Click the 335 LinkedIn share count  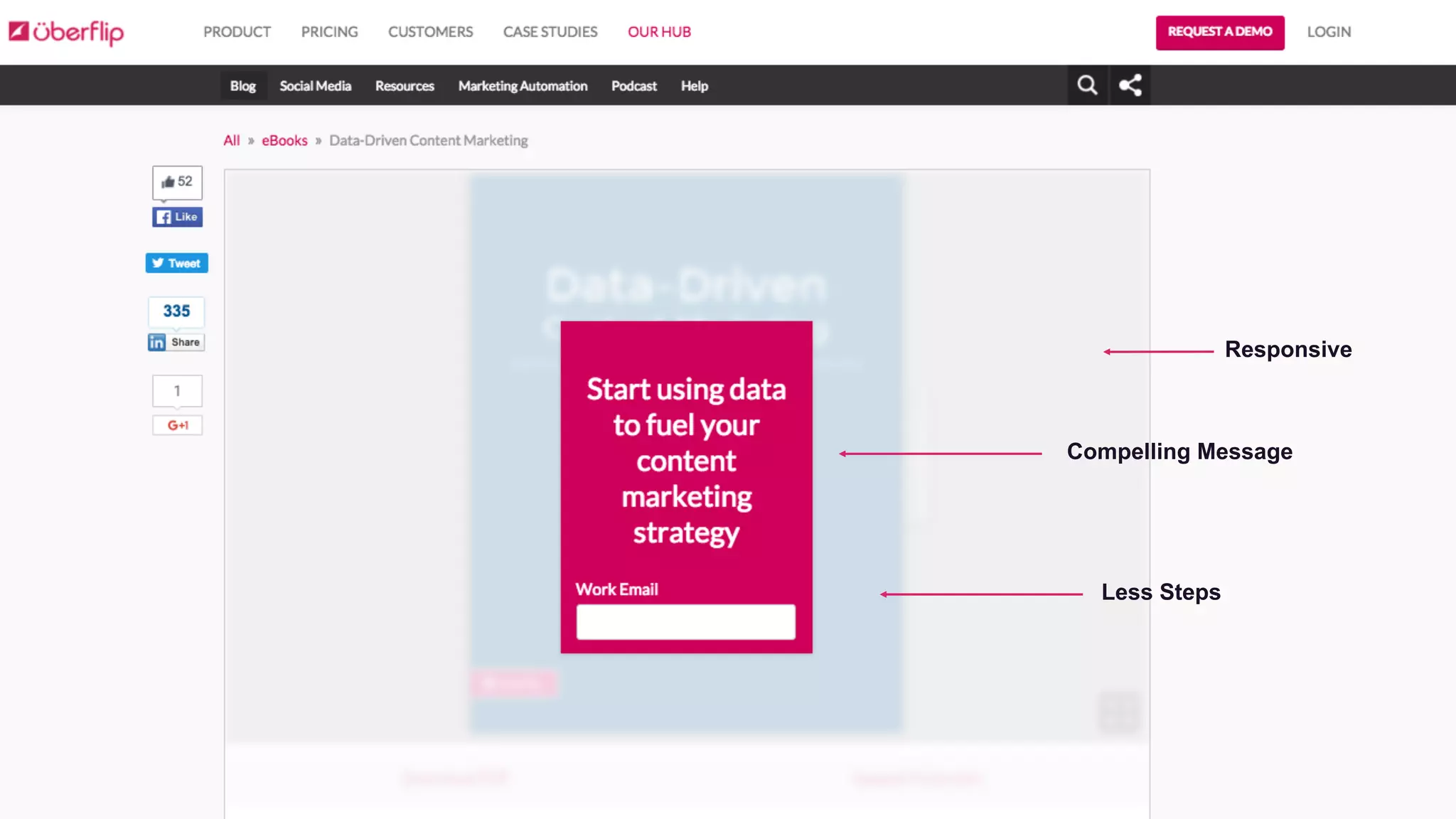pyautogui.click(x=176, y=311)
